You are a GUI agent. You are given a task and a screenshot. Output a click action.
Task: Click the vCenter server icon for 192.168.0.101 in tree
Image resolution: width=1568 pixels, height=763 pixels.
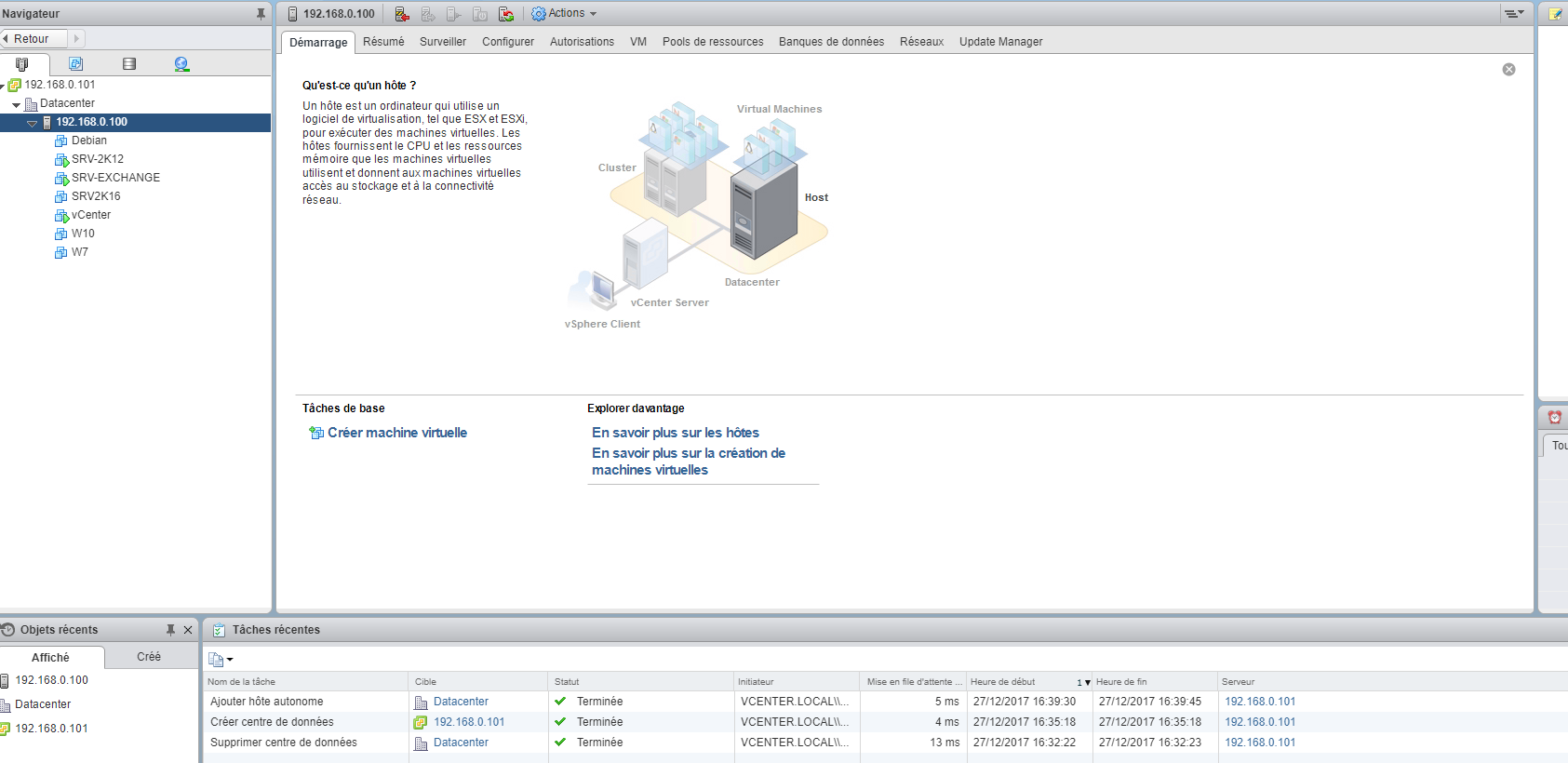pos(15,85)
